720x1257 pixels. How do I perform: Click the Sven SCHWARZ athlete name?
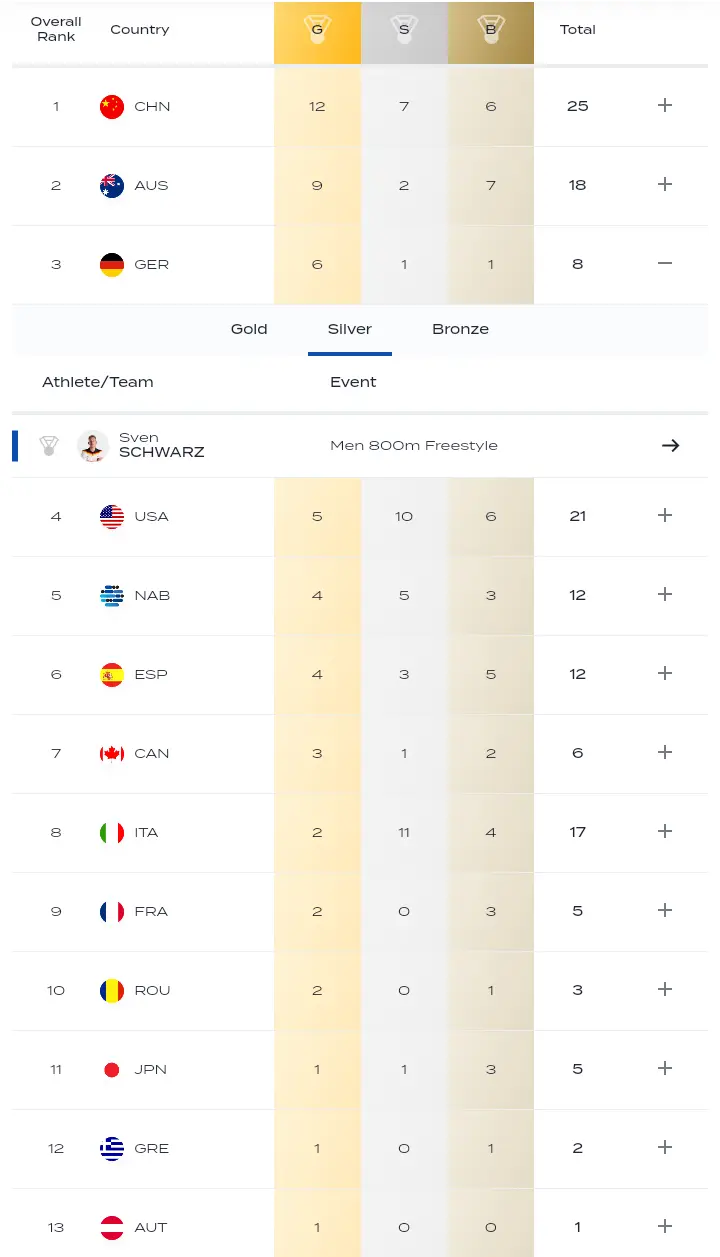pyautogui.click(x=161, y=445)
